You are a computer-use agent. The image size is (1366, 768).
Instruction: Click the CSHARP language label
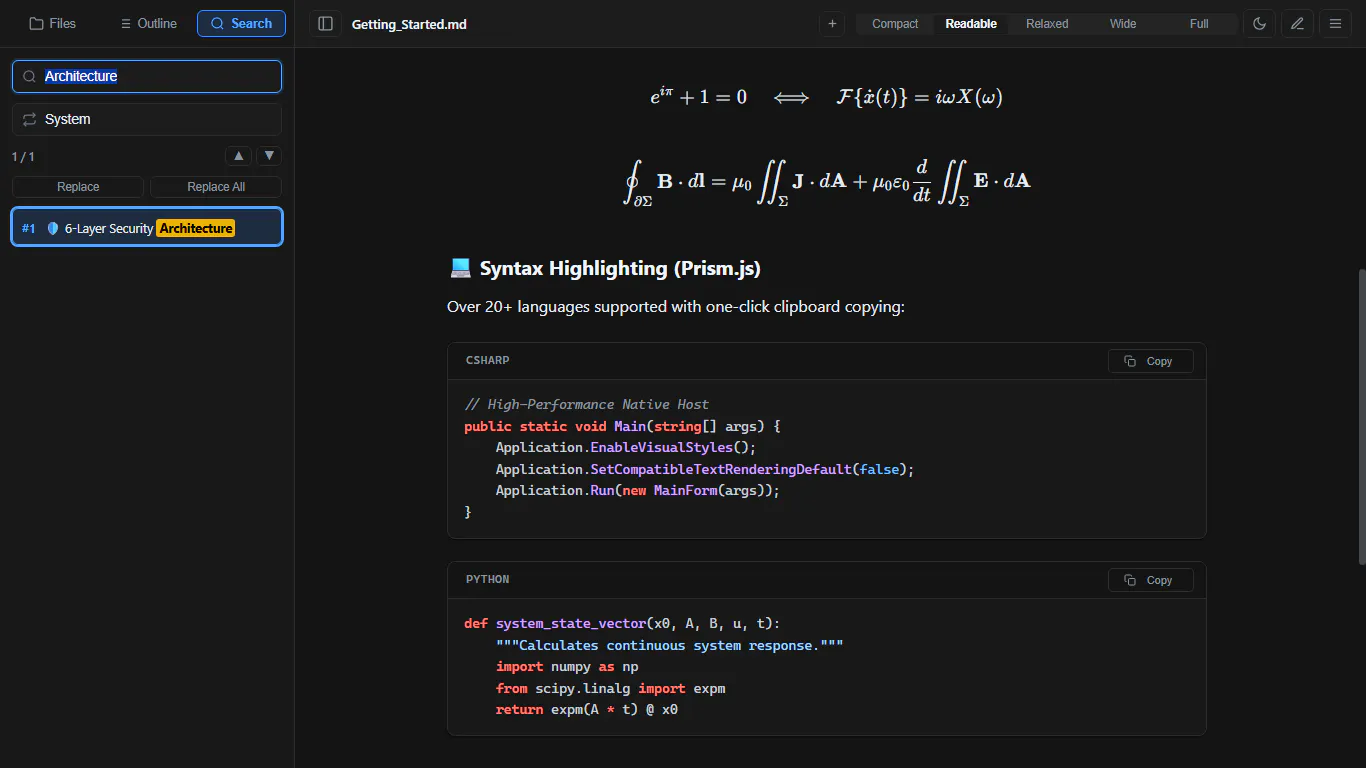tap(487, 360)
